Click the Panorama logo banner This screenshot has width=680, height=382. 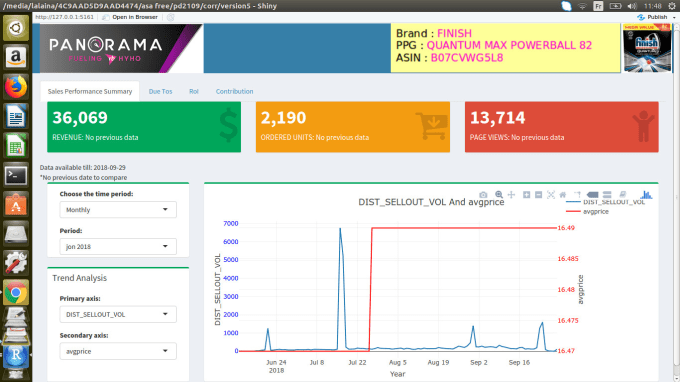[x=121, y=49]
